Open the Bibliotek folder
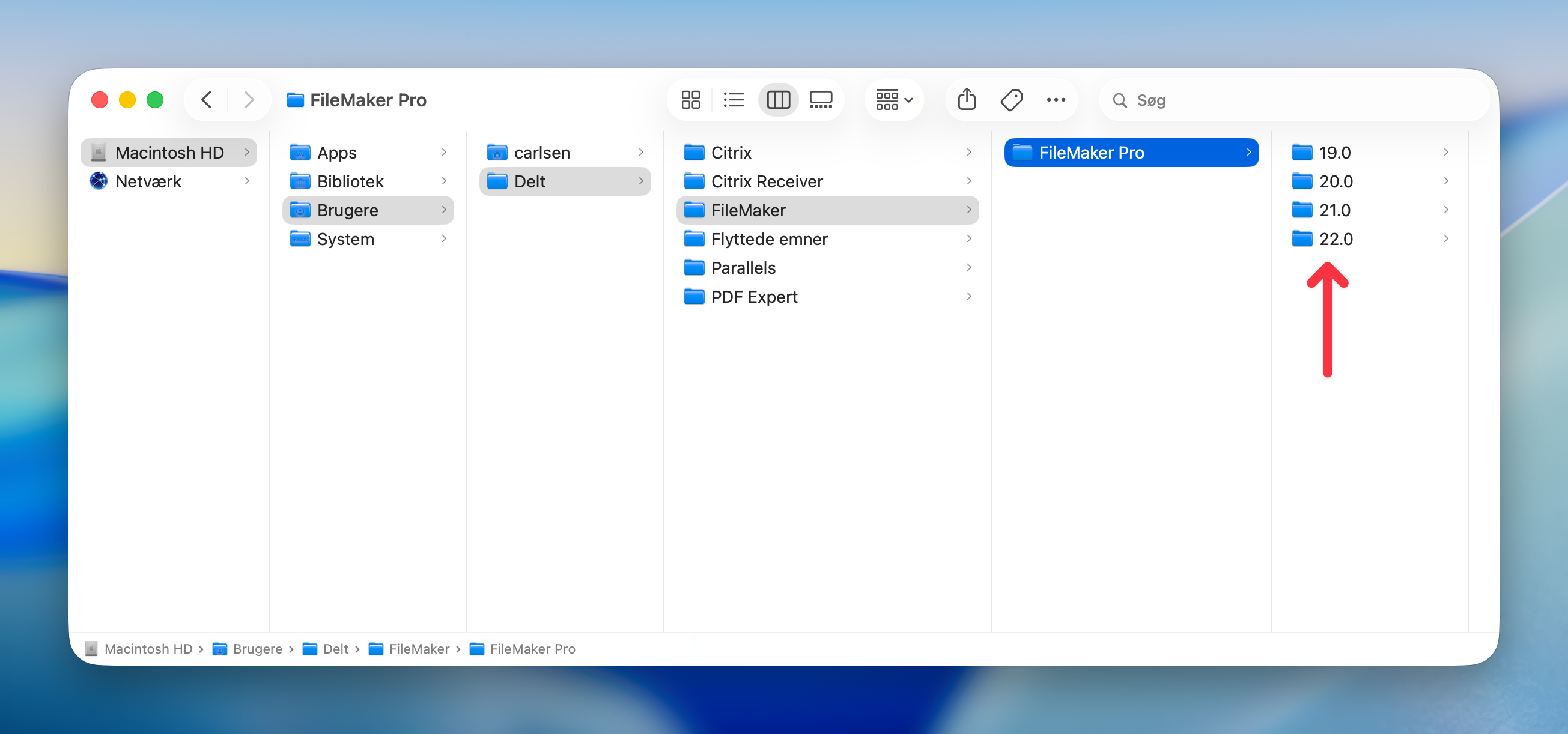 pyautogui.click(x=368, y=181)
